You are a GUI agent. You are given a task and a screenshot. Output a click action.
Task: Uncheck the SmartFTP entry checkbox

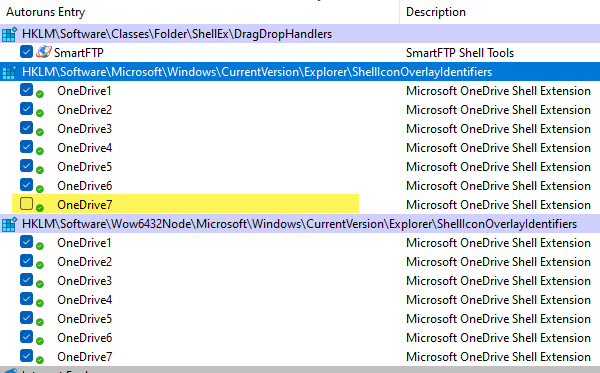click(x=26, y=52)
